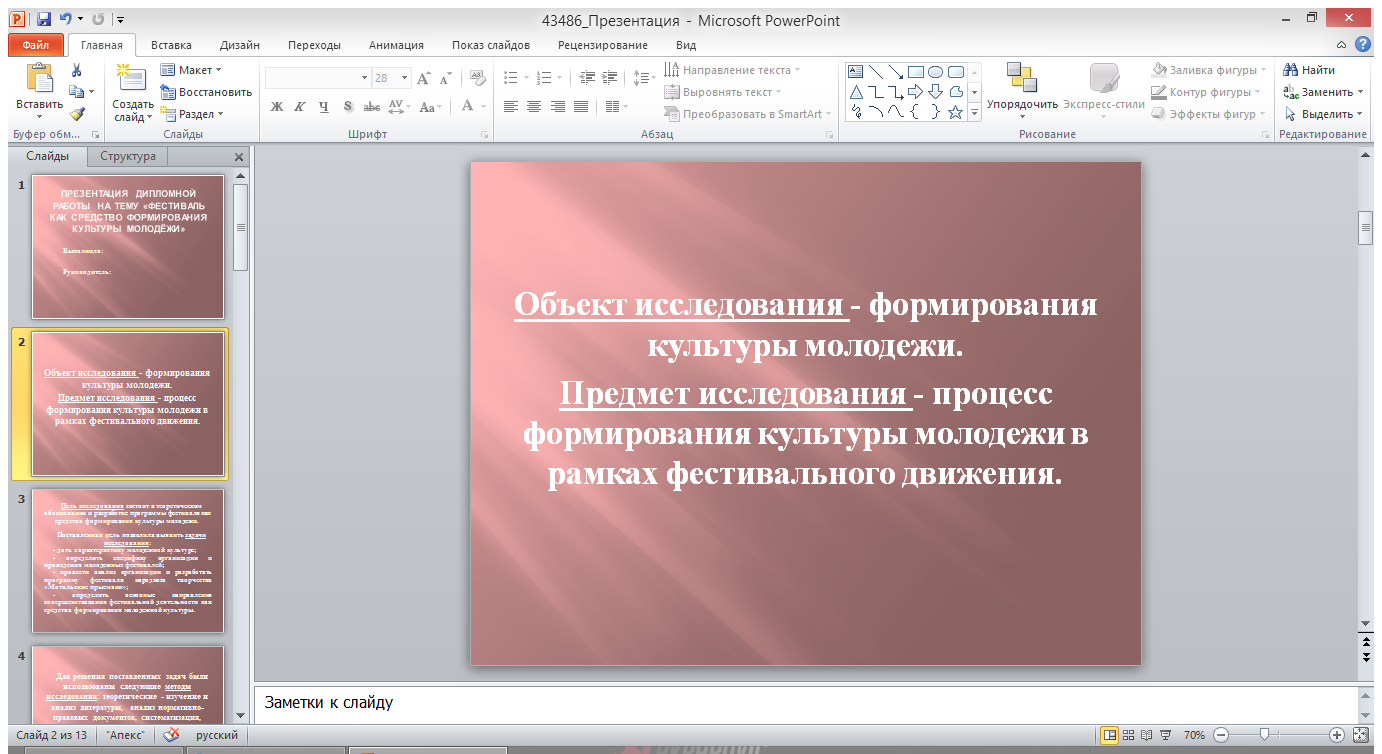Open the Файл menu tab

coord(36,45)
